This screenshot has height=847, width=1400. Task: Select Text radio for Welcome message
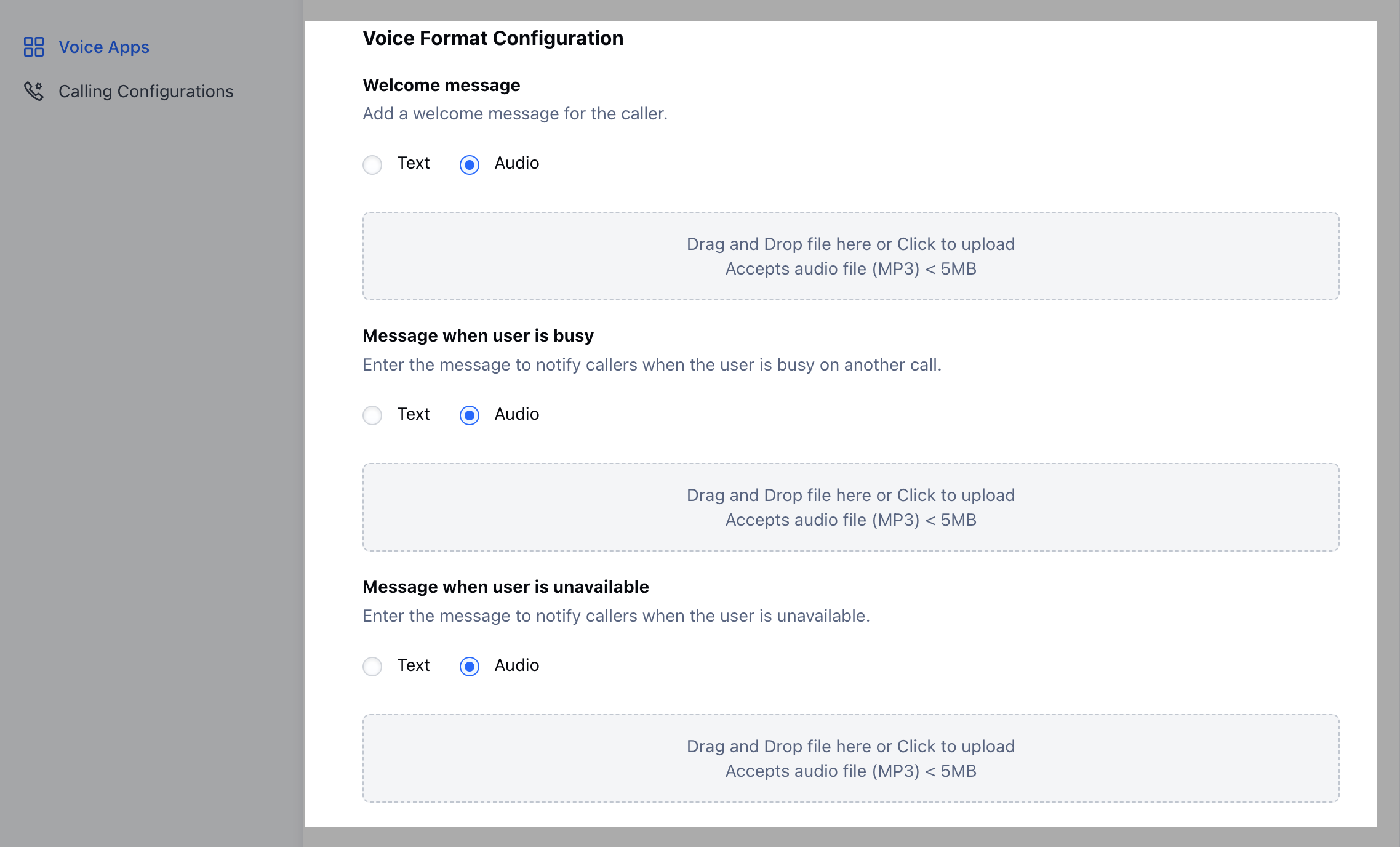(x=372, y=164)
